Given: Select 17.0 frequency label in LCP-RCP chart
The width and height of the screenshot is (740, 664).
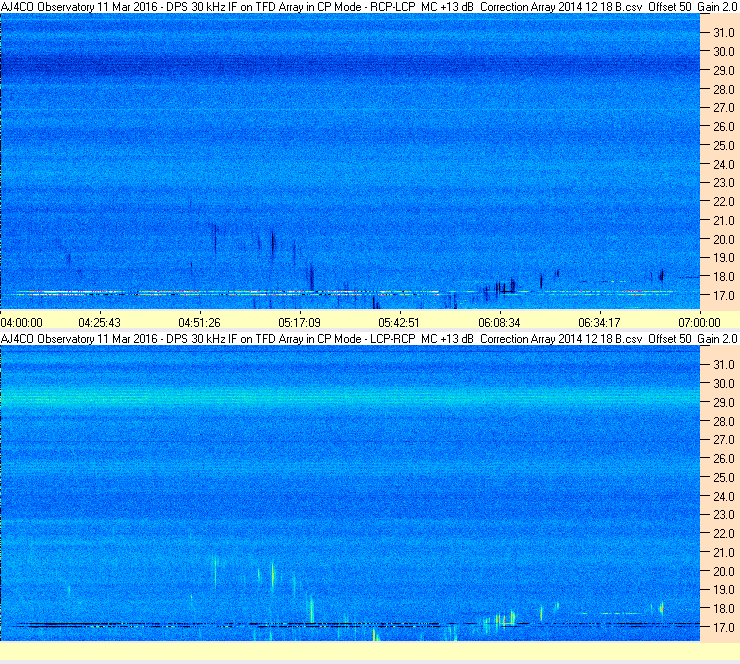Looking at the screenshot, I should pos(723,628).
